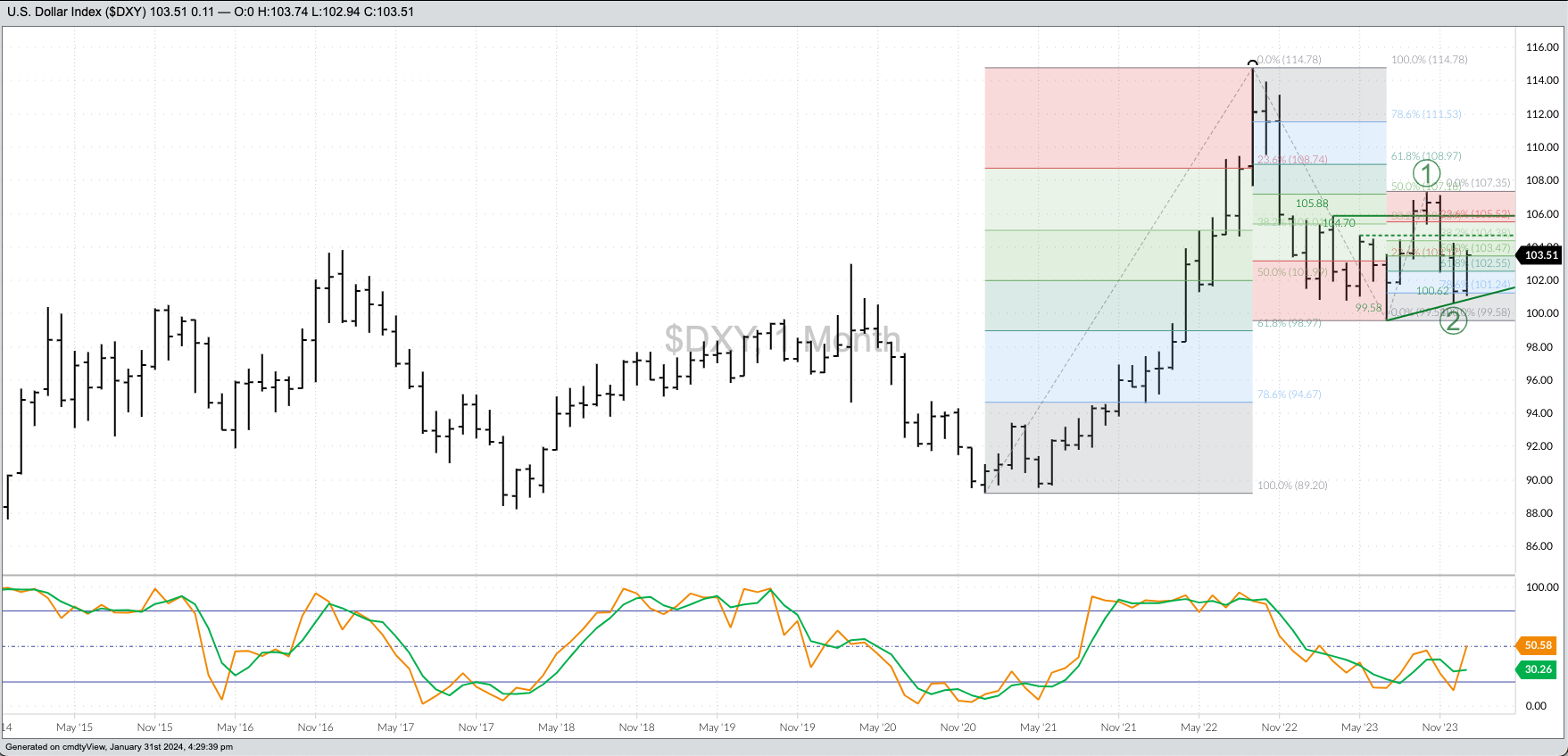This screenshot has width=1568, height=756.
Task: Select the orange 50.58 indicator value tag
Action: pos(1537,645)
